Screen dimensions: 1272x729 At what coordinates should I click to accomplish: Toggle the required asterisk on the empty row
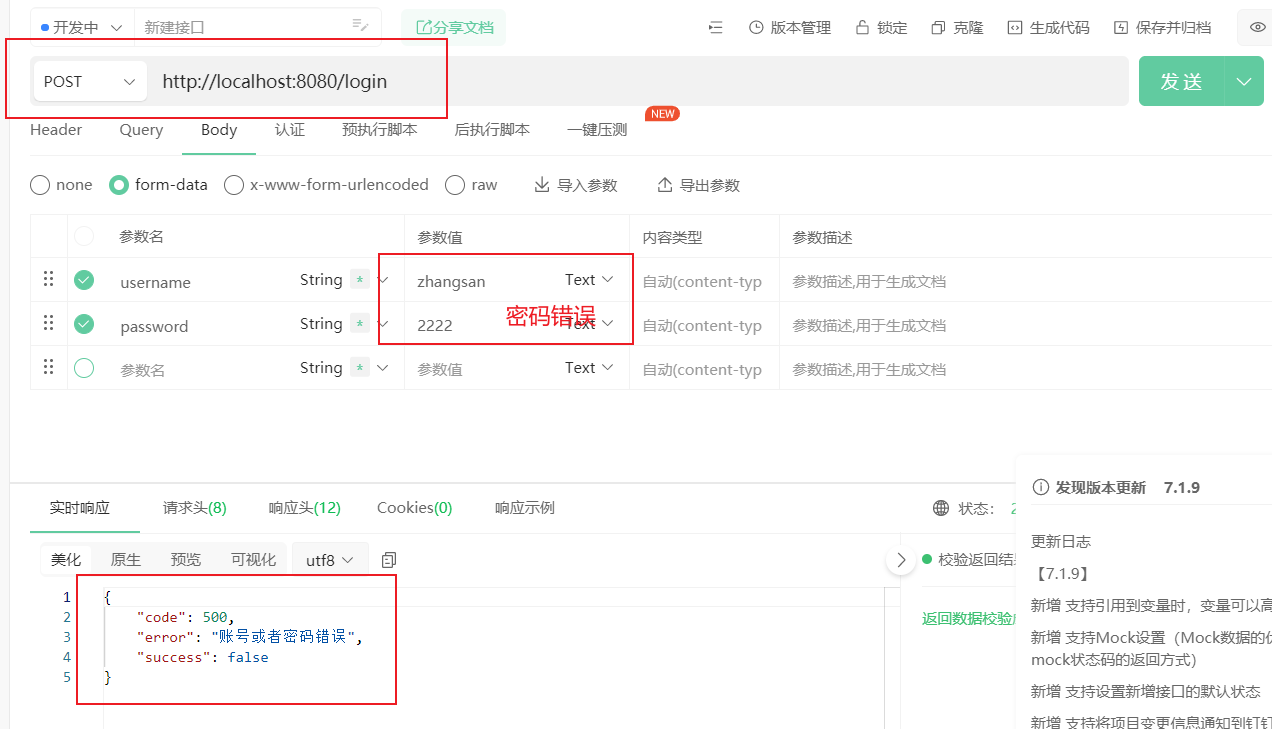[x=359, y=369]
